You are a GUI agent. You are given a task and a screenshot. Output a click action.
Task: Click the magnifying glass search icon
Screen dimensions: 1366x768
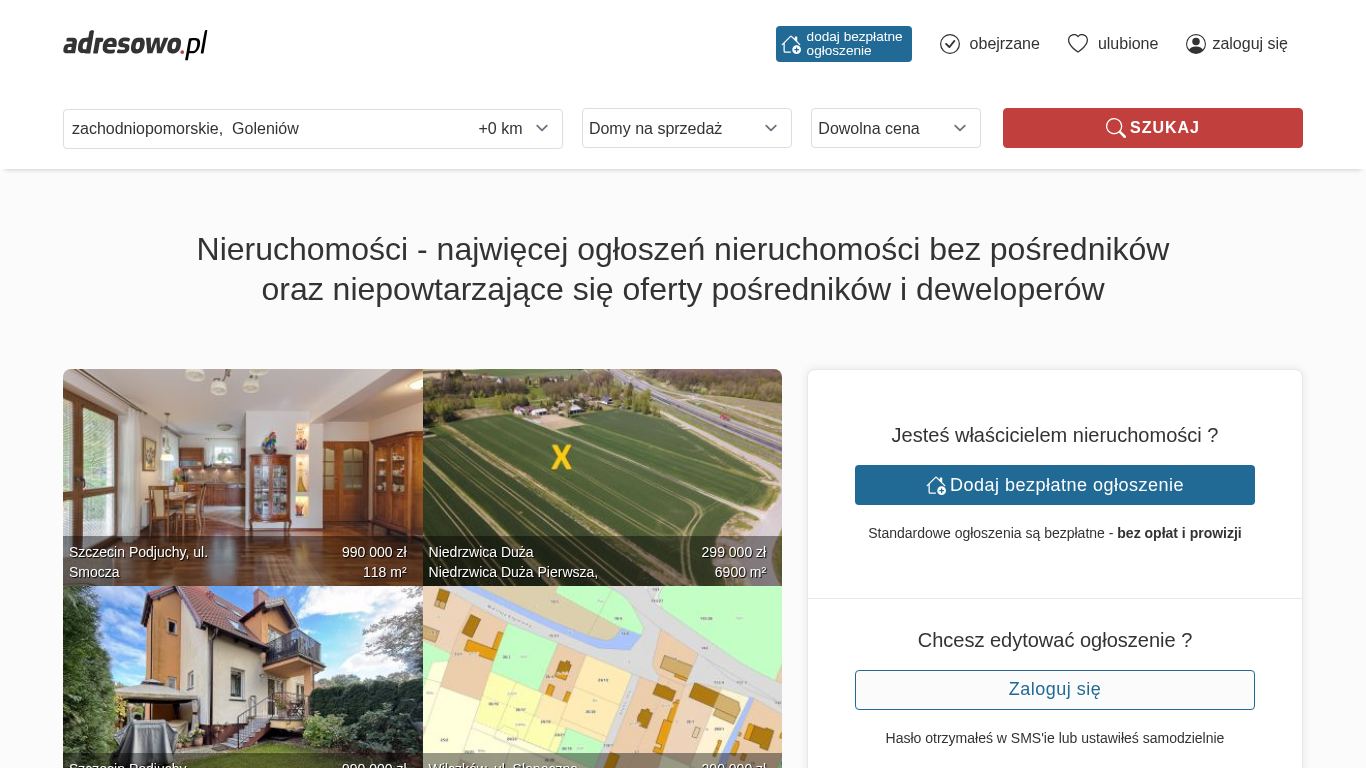pyautogui.click(x=1115, y=128)
